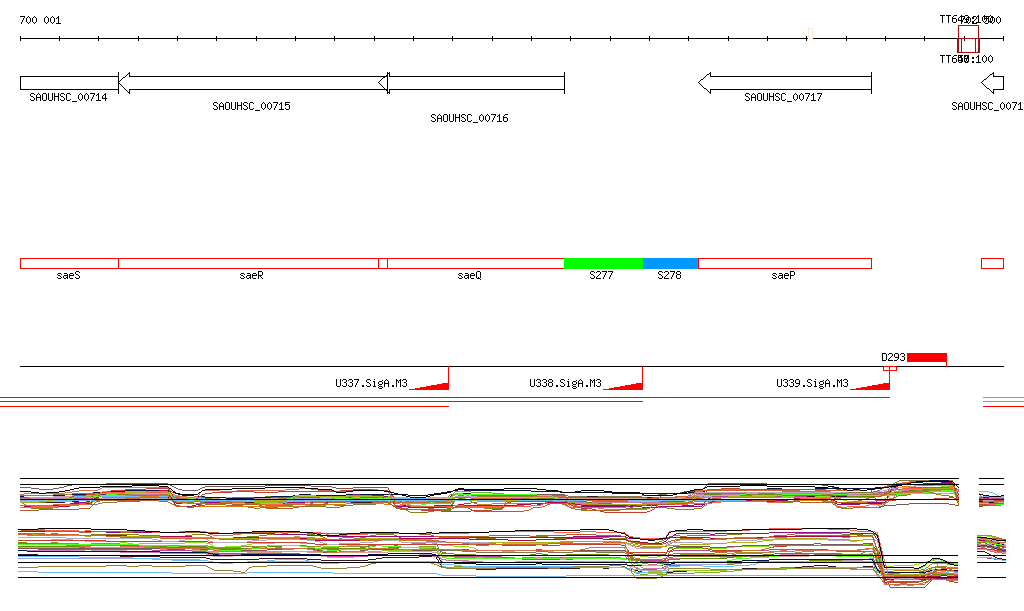The width and height of the screenshot is (1024, 611).
Task: Click the small red annotation box at far right
Action: coord(992,263)
